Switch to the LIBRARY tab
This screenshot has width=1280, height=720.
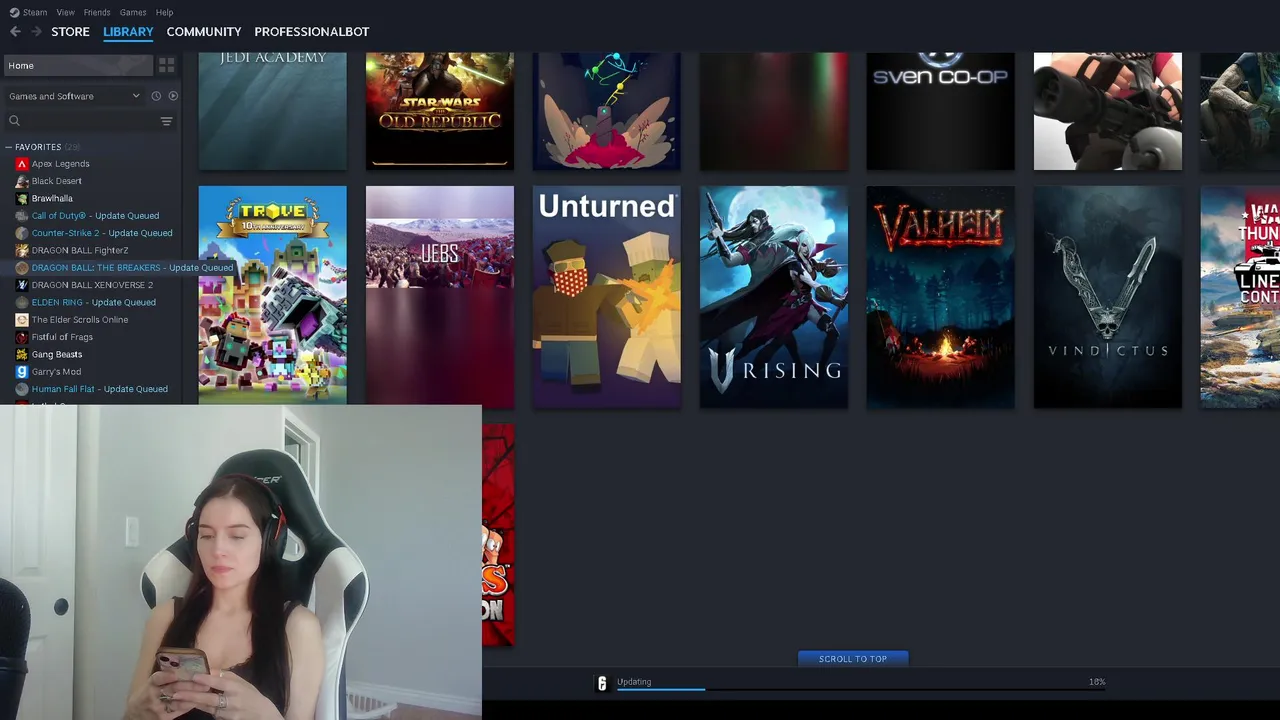[x=128, y=32]
